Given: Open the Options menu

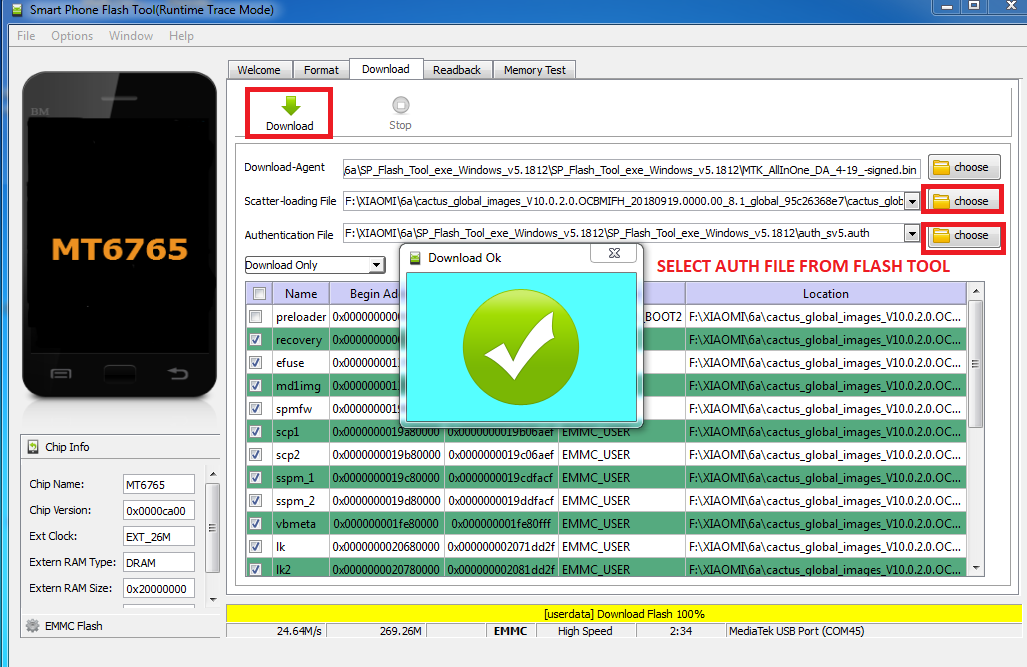Looking at the screenshot, I should coord(72,36).
